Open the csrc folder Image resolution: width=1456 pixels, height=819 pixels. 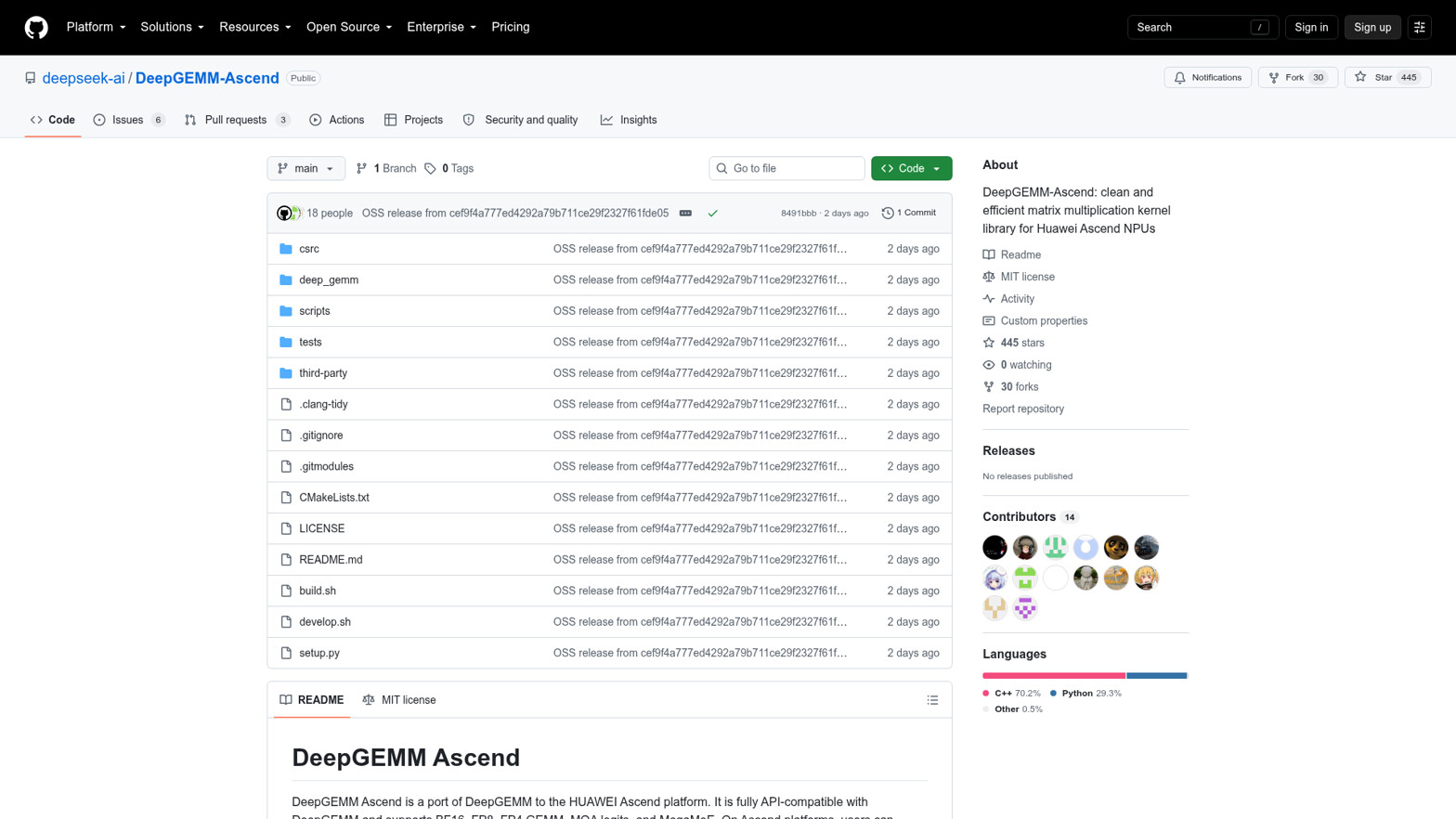[309, 249]
